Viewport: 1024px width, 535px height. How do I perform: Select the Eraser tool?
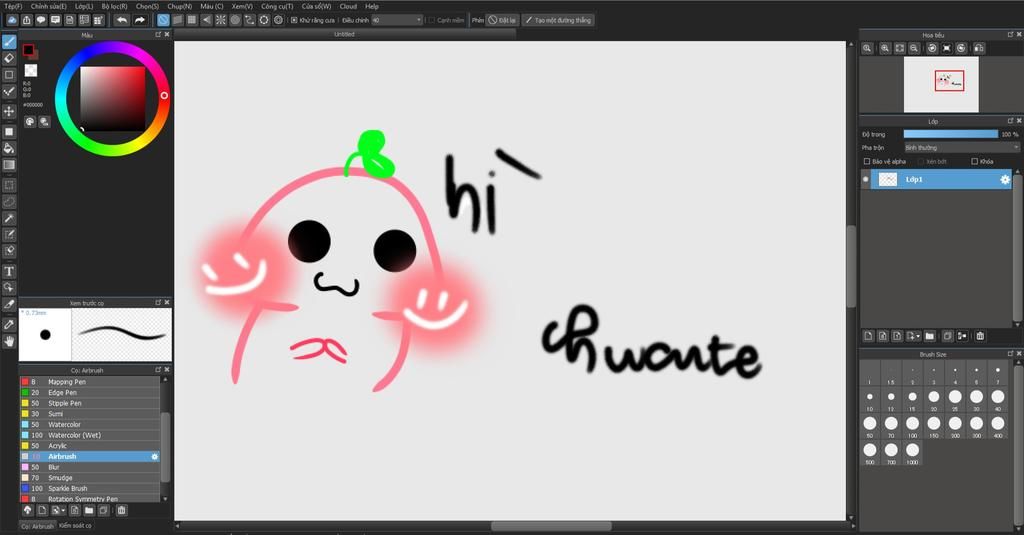click(x=9, y=58)
